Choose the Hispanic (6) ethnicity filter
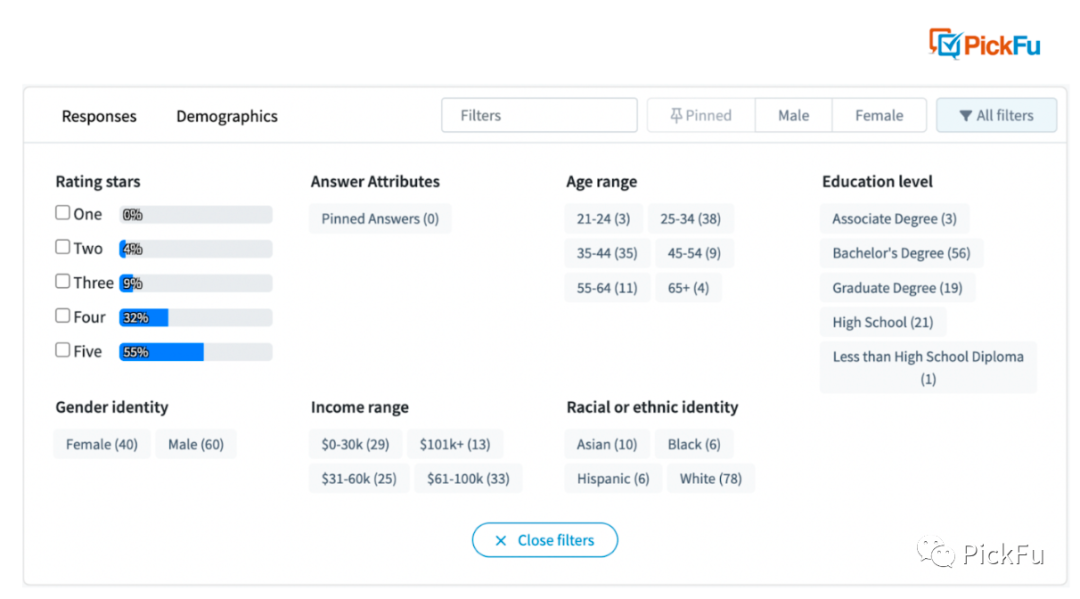Screen dimensions: 1080x599 pos(613,479)
